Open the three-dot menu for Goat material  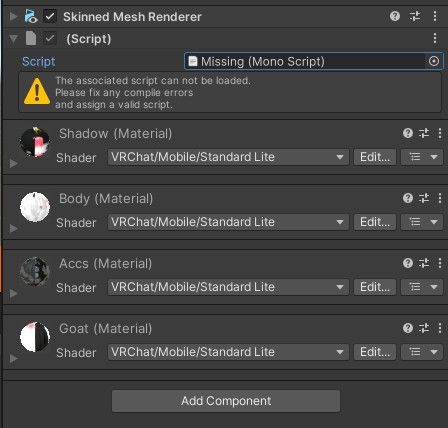[x=440, y=328]
